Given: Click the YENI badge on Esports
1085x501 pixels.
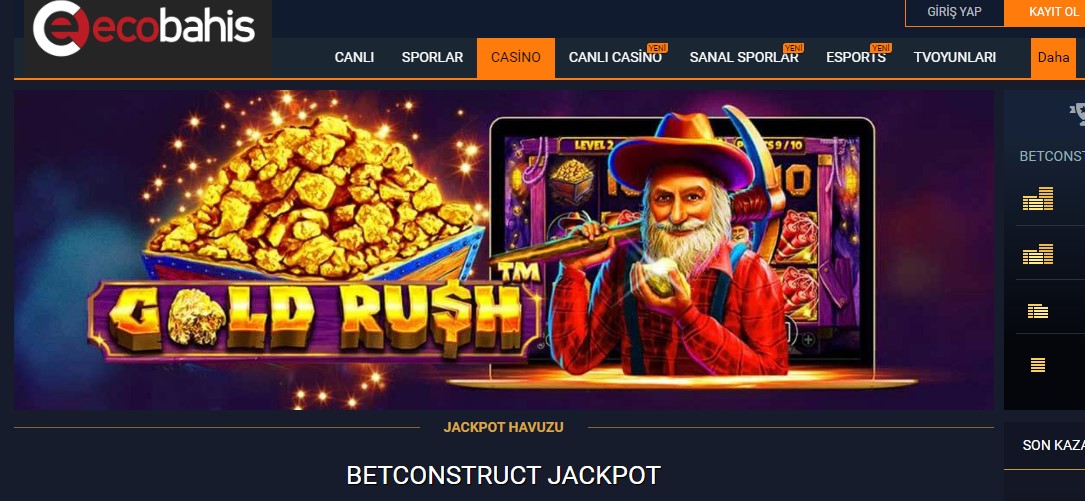Looking at the screenshot, I should (881, 48).
